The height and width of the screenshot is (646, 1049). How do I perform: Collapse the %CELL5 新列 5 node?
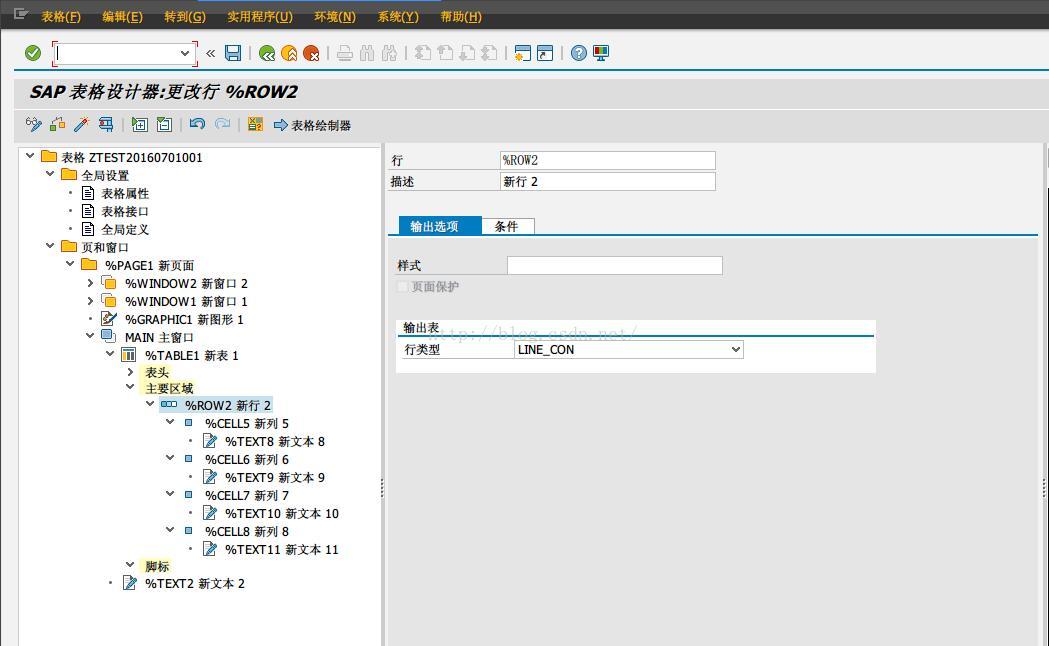(170, 422)
